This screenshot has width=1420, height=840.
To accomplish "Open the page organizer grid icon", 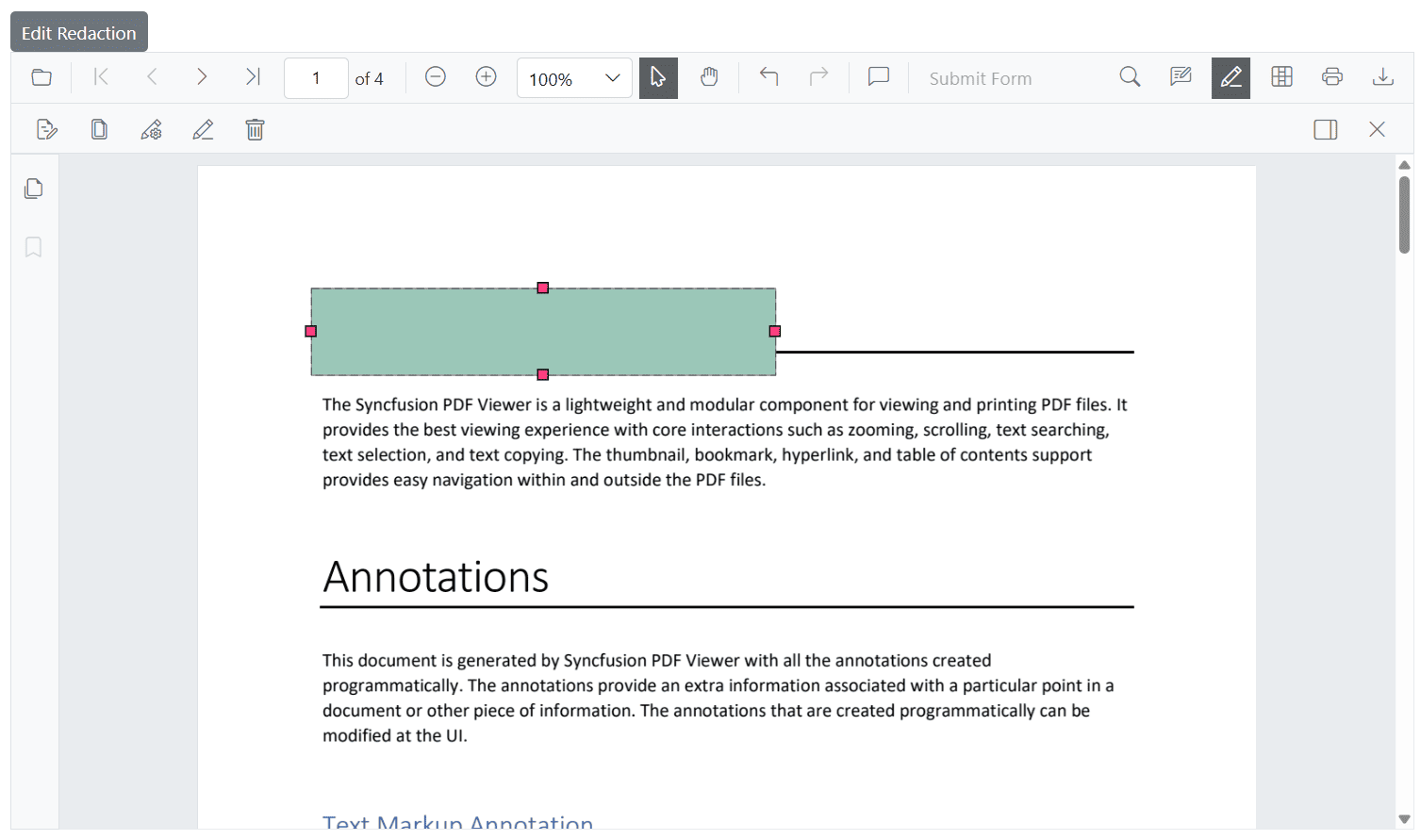I will click(x=1281, y=77).
